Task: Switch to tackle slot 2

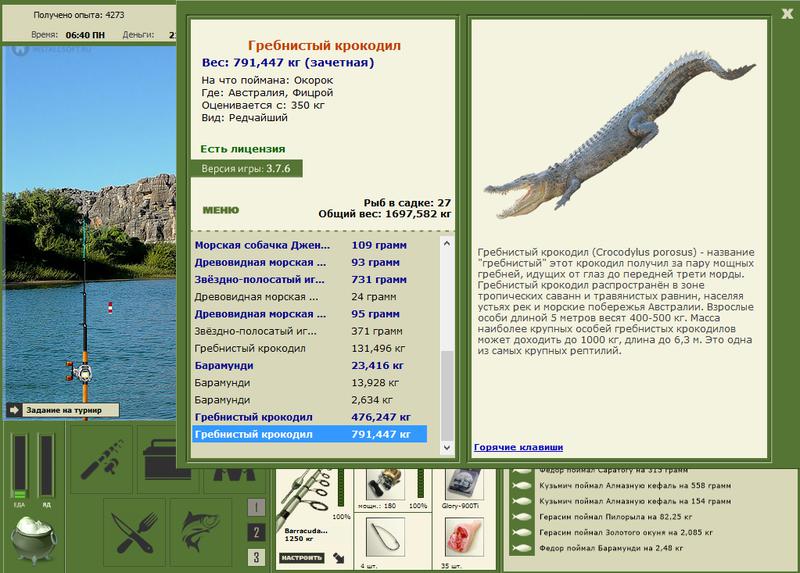Action: coord(256,532)
